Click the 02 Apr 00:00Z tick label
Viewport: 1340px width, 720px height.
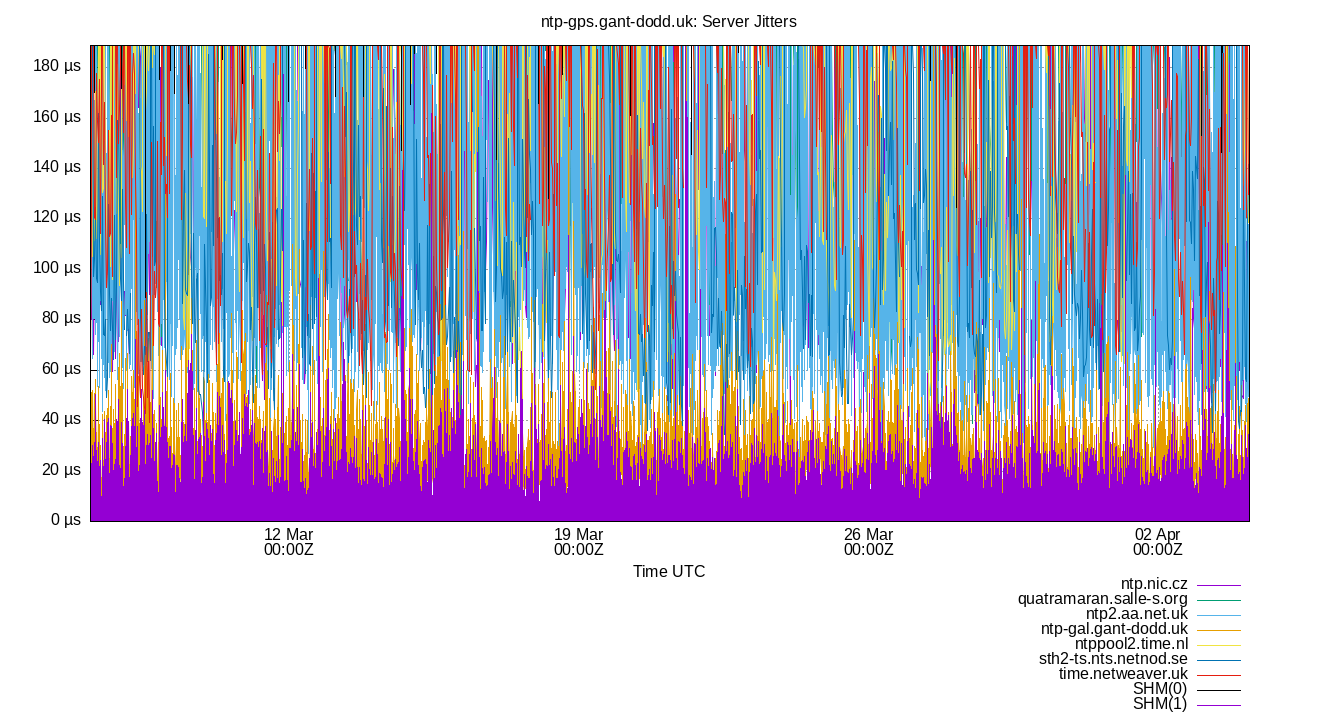pyautogui.click(x=1157, y=541)
